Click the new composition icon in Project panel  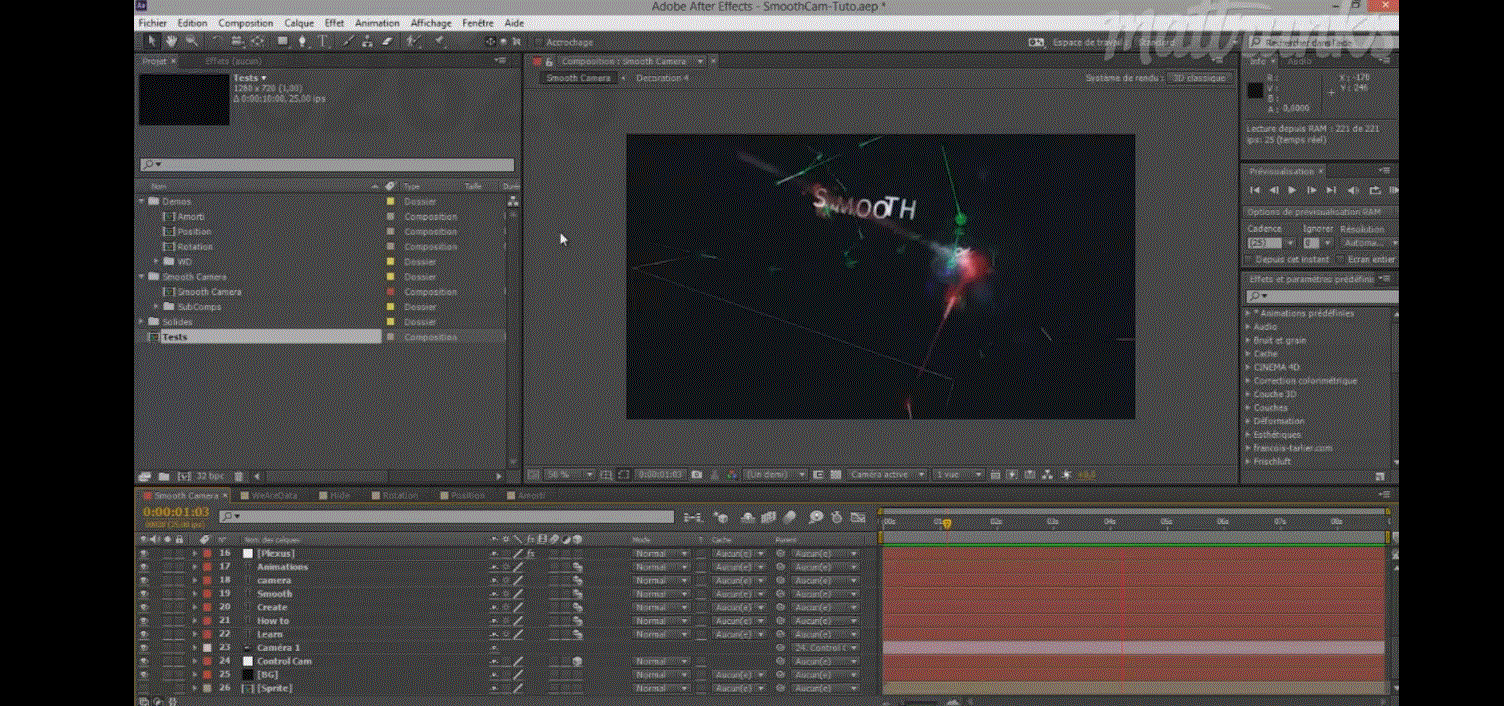(184, 476)
